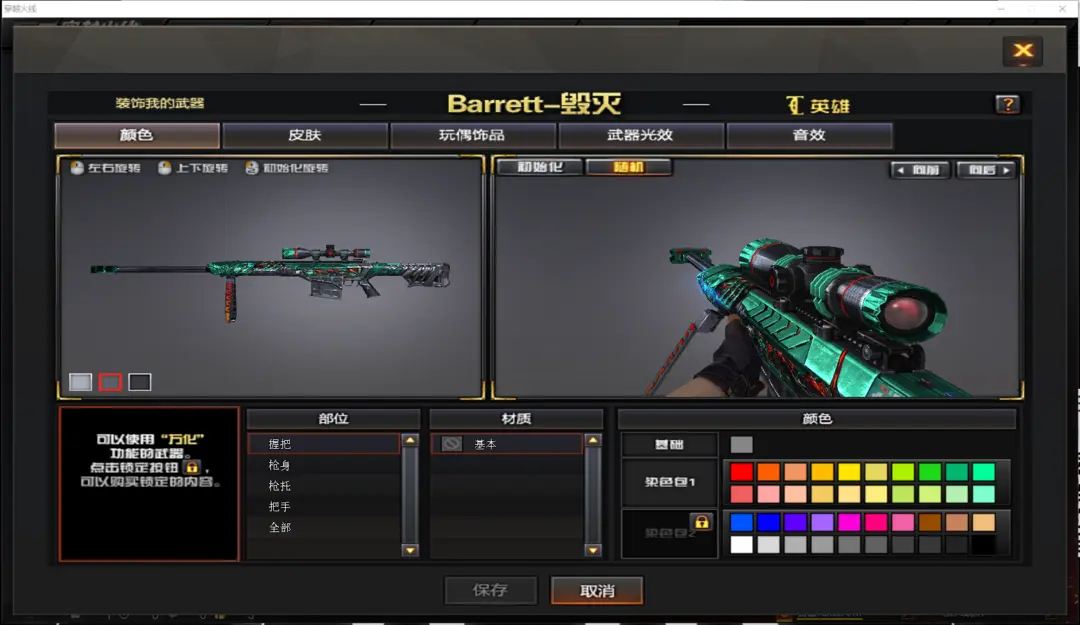Screen dimensions: 1080x625
Task: Open the 玩偶饰品 tab
Action: click(472, 135)
